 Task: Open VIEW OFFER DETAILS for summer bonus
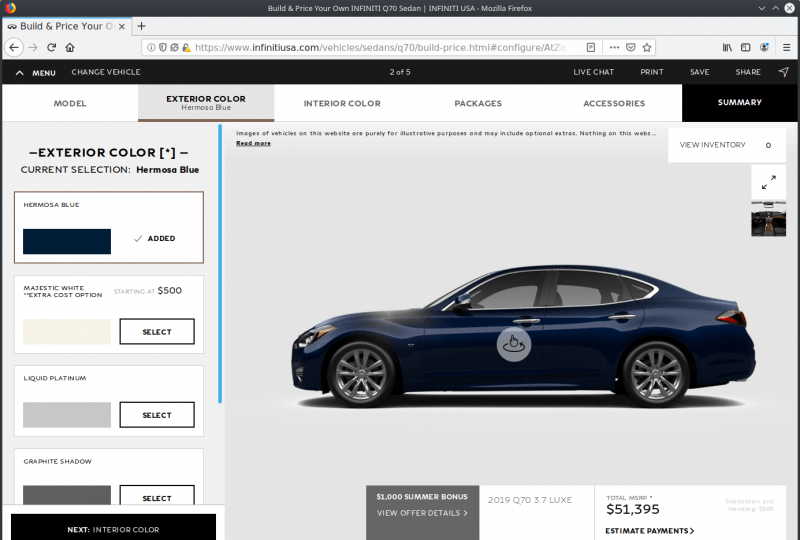[x=422, y=513]
